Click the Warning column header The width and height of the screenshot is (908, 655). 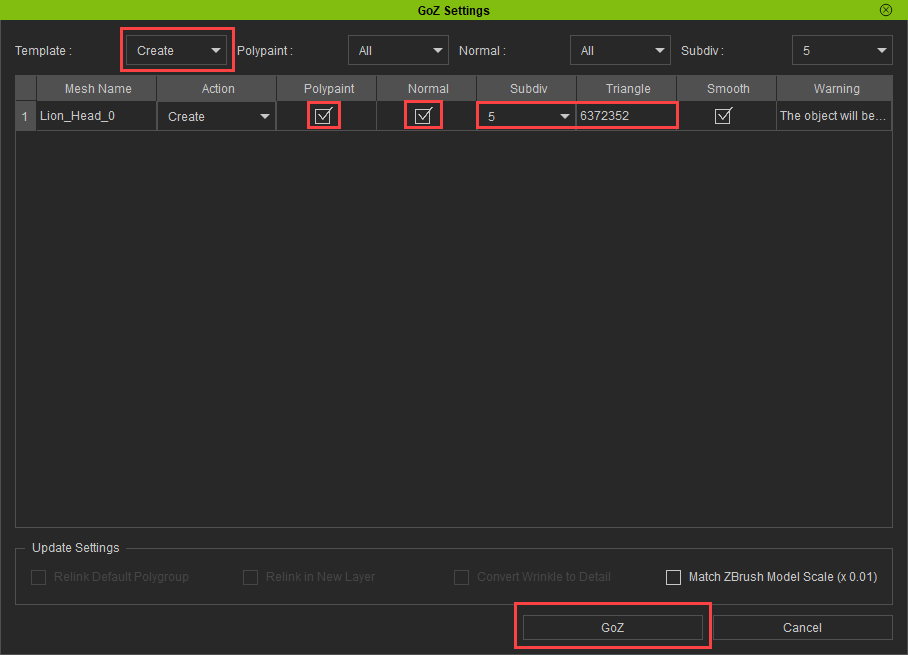[836, 89]
